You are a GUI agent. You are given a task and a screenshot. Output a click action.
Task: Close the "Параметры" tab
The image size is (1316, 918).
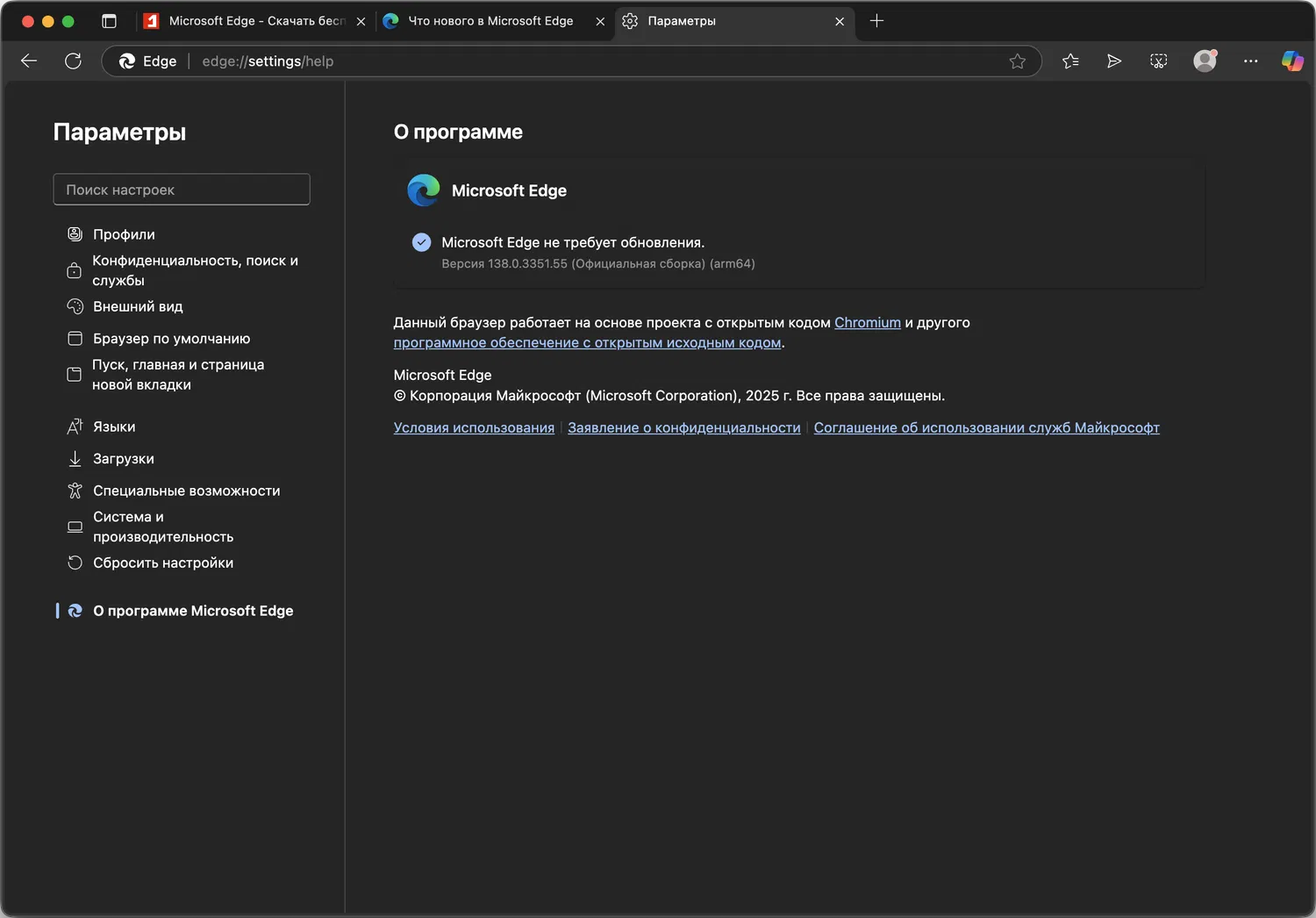coord(840,21)
